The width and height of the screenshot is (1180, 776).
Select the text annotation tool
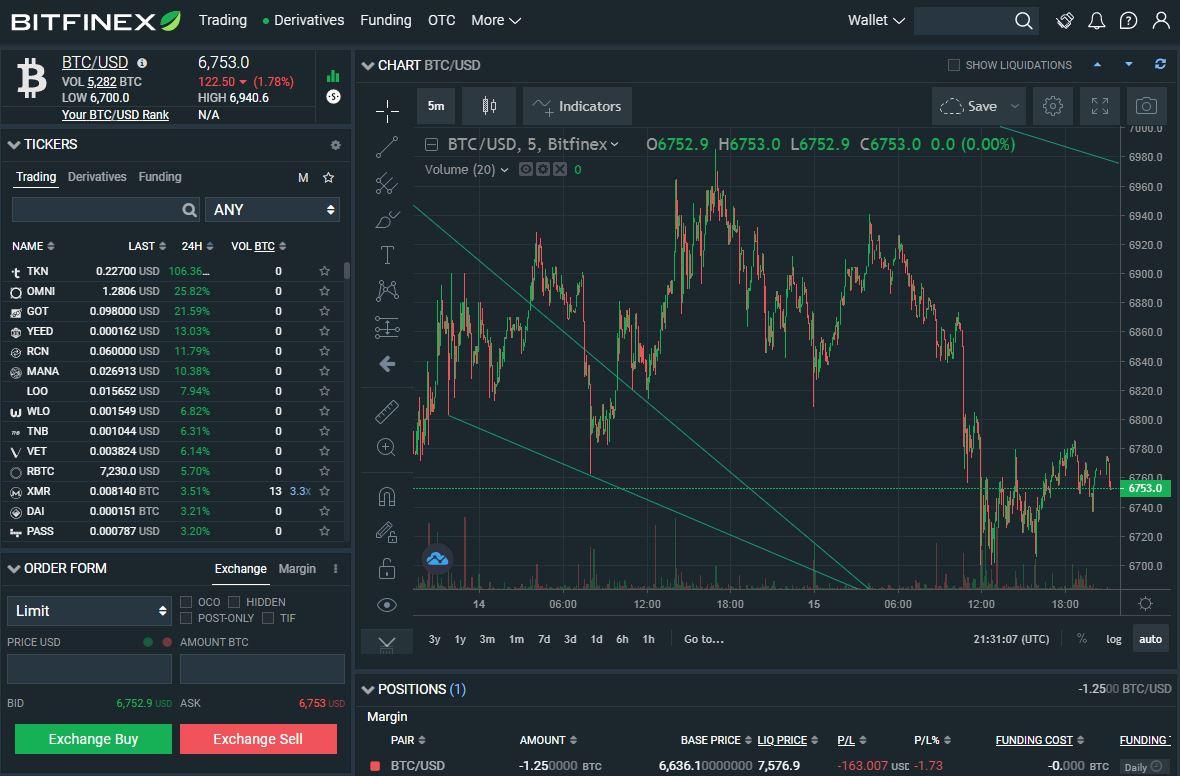pyautogui.click(x=387, y=254)
